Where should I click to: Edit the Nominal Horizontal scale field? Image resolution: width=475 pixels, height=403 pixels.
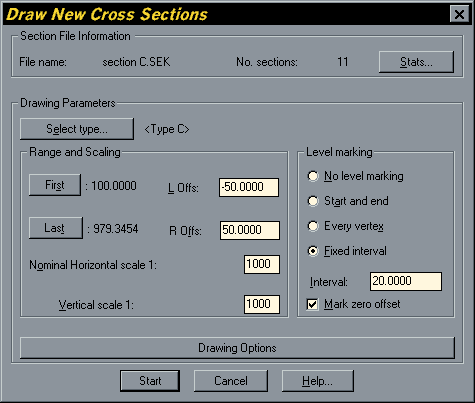click(262, 264)
